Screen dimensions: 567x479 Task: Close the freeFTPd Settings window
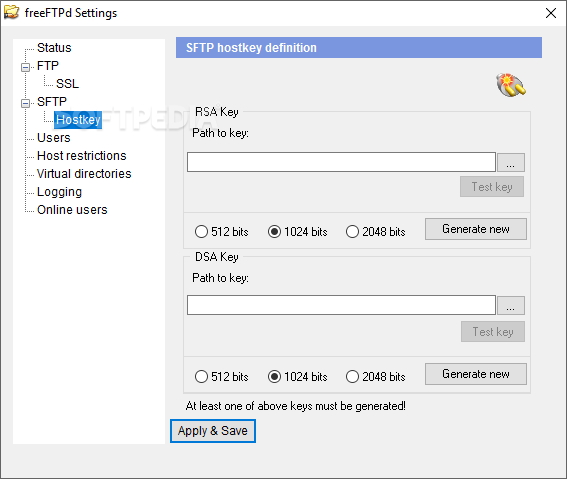point(551,13)
